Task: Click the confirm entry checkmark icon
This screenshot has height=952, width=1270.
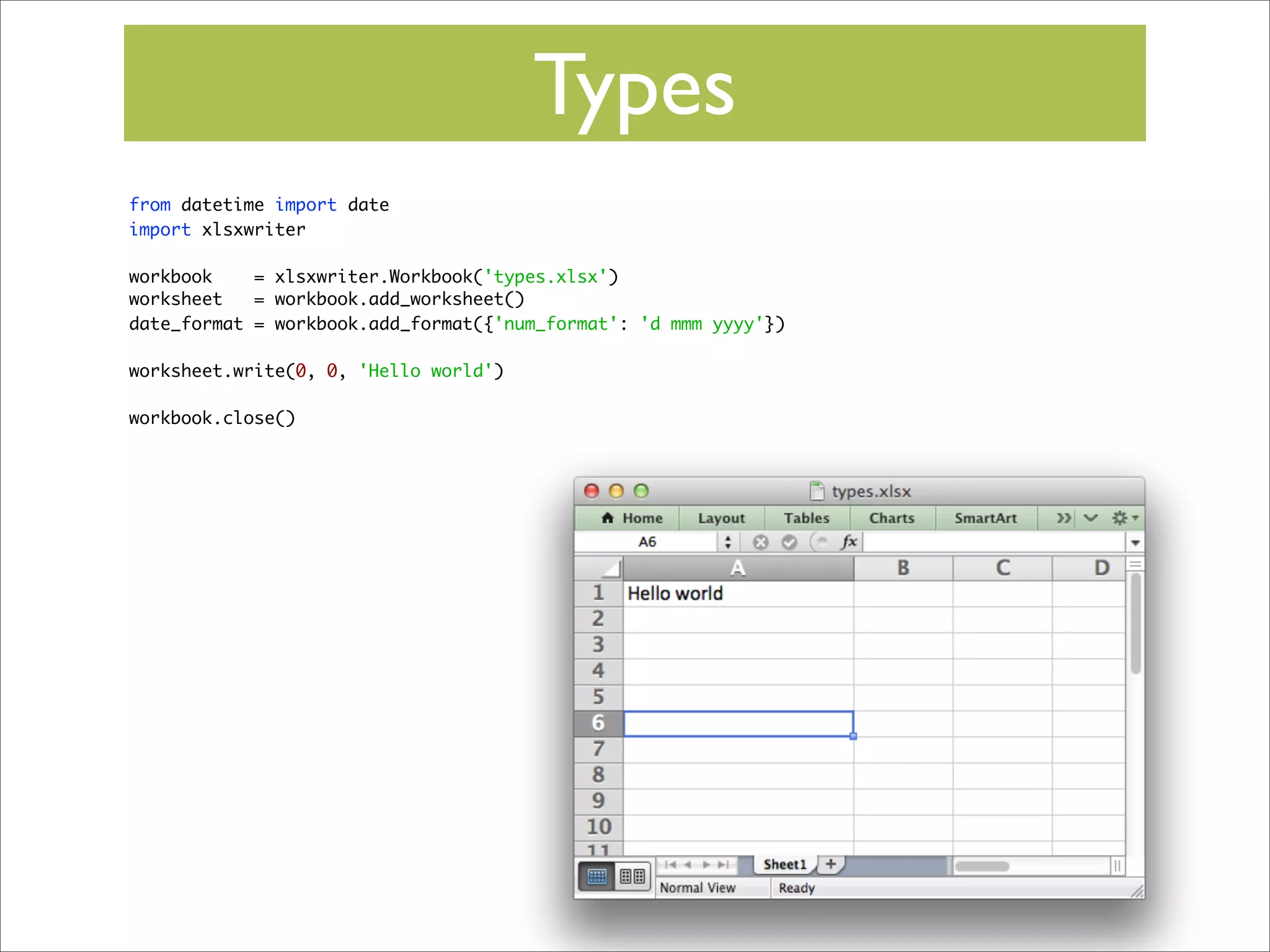Action: pos(789,542)
